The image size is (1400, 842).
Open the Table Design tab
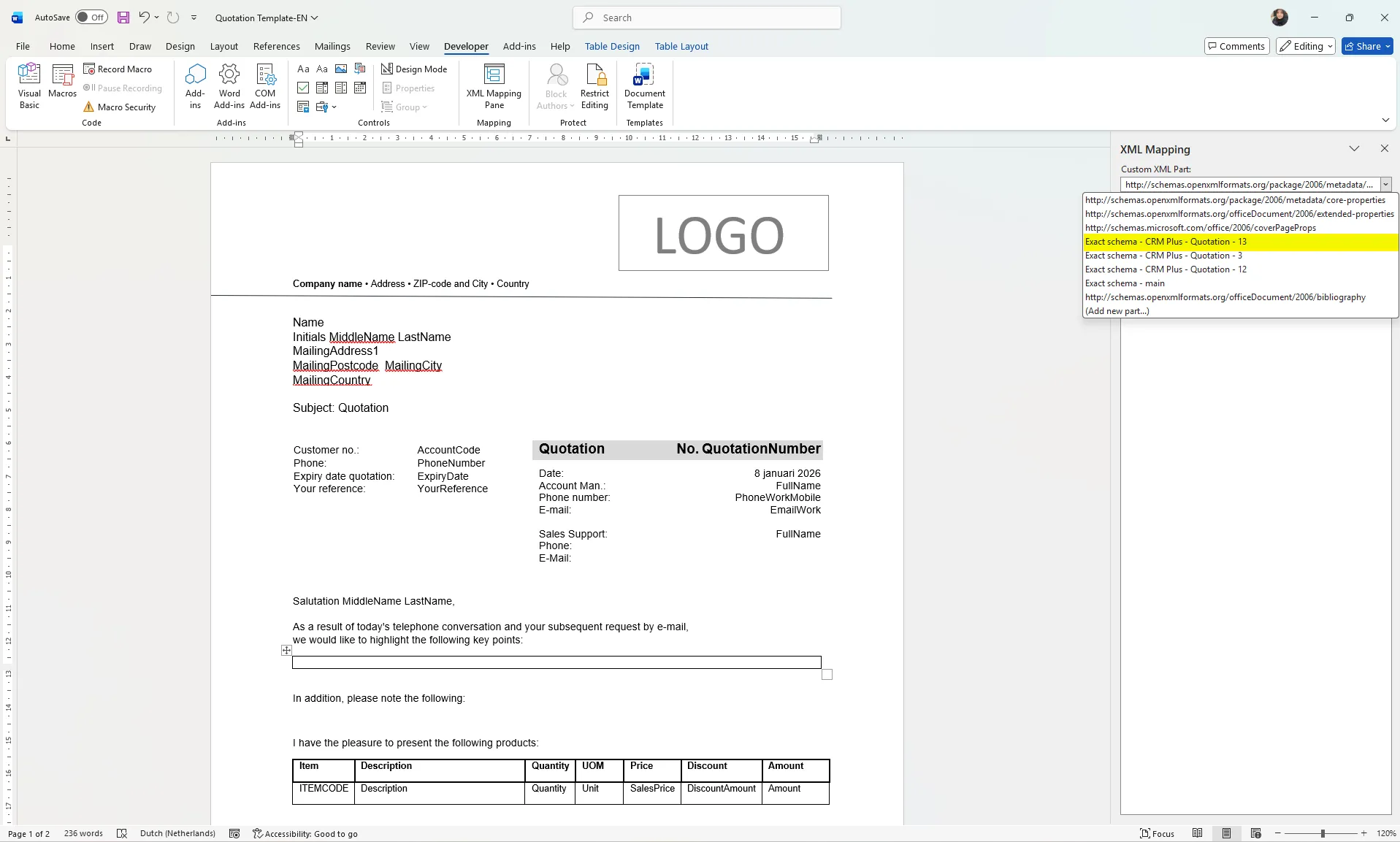pyautogui.click(x=612, y=46)
